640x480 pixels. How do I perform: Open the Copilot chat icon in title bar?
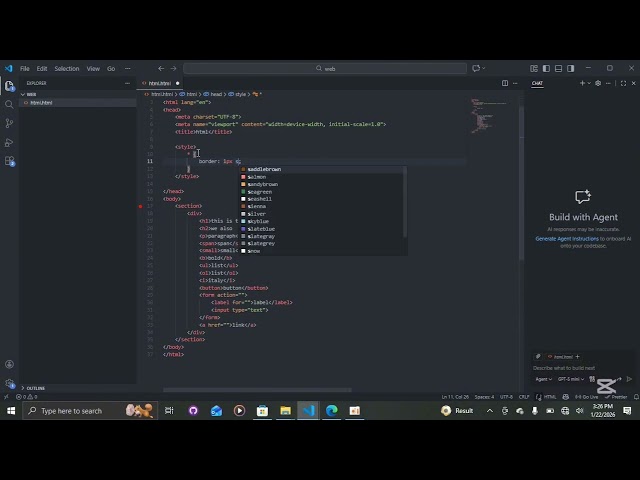(x=476, y=69)
